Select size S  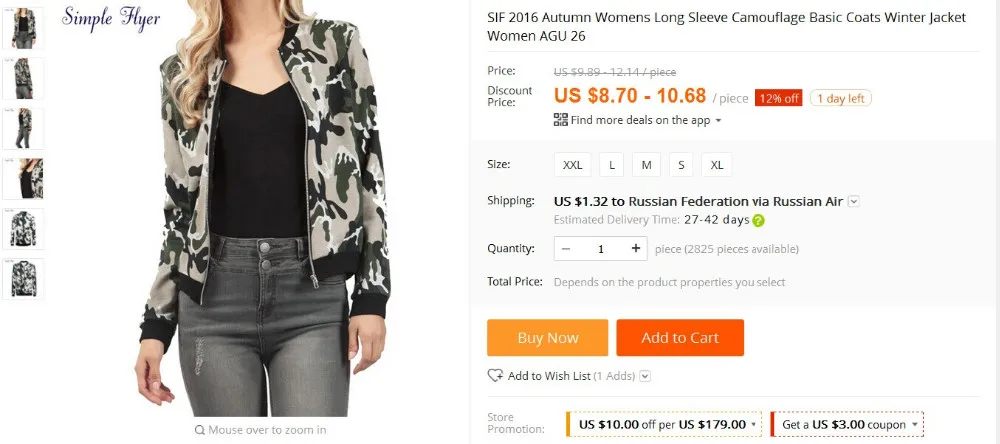click(x=680, y=165)
